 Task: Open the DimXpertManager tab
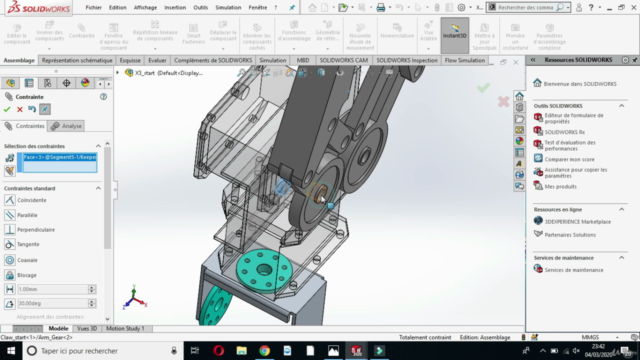66,83
